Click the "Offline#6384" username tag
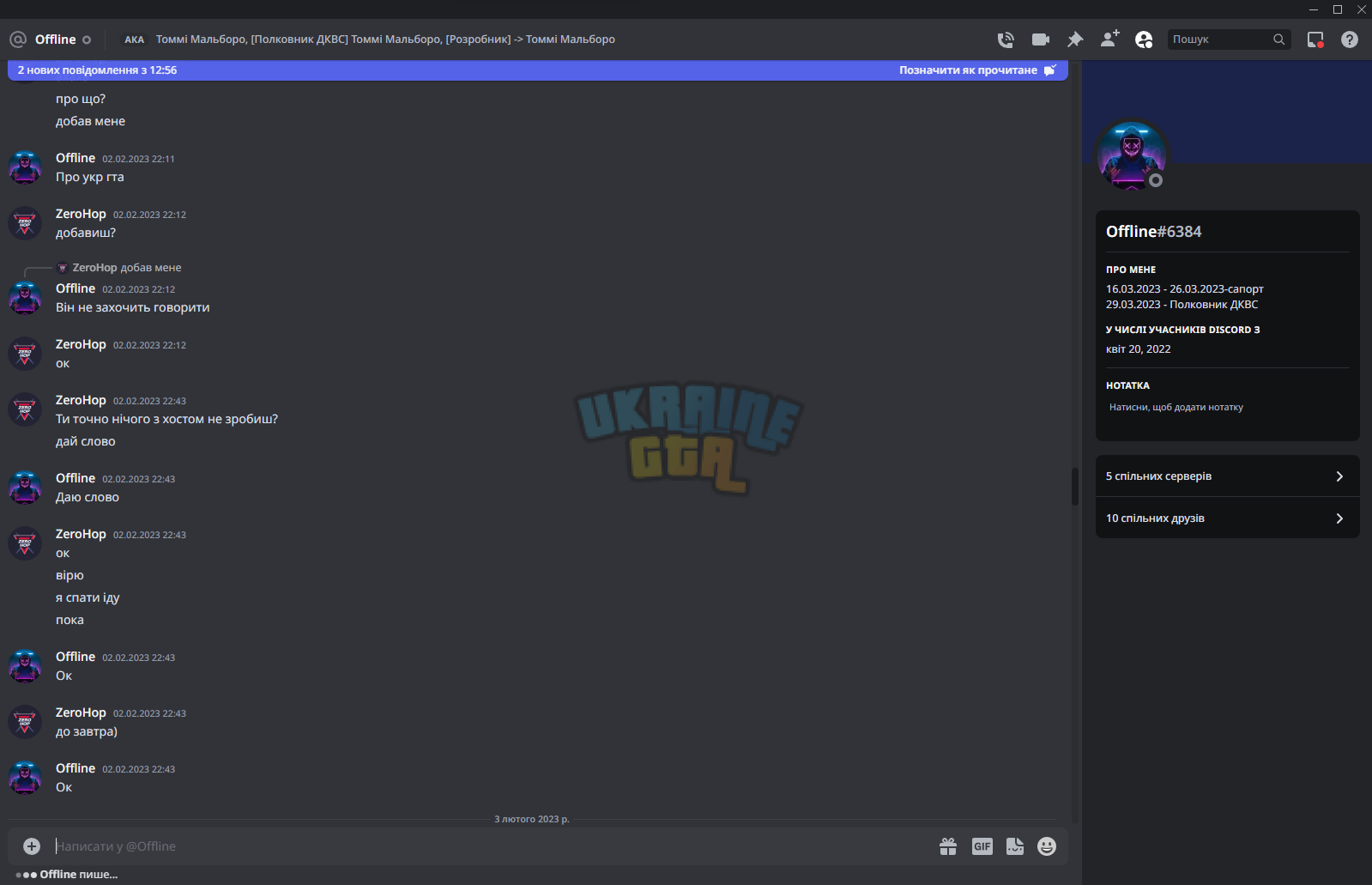The image size is (1372, 885). (x=1154, y=232)
